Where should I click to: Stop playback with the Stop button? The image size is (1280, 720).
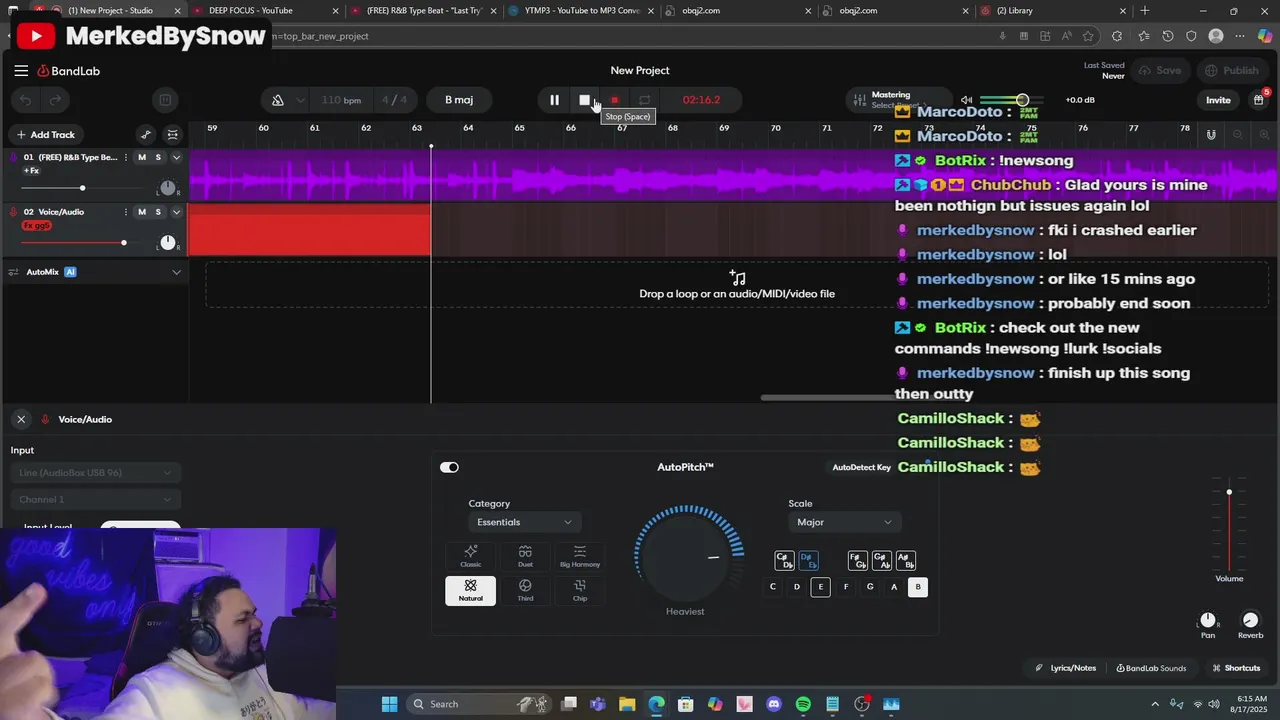(x=585, y=100)
